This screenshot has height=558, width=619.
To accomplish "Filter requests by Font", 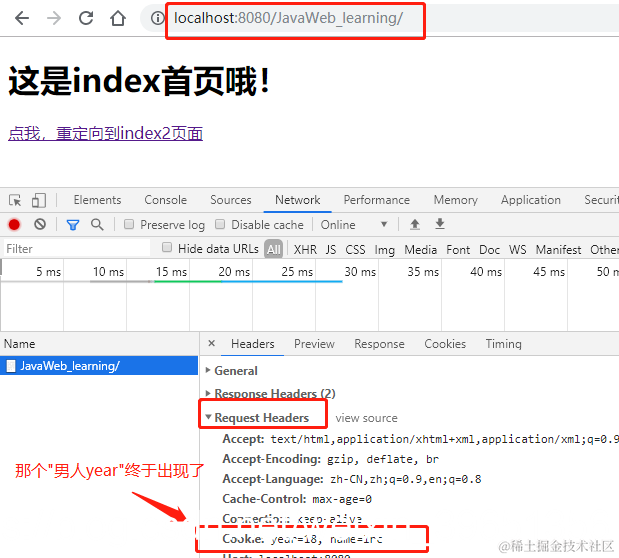I will click(458, 249).
